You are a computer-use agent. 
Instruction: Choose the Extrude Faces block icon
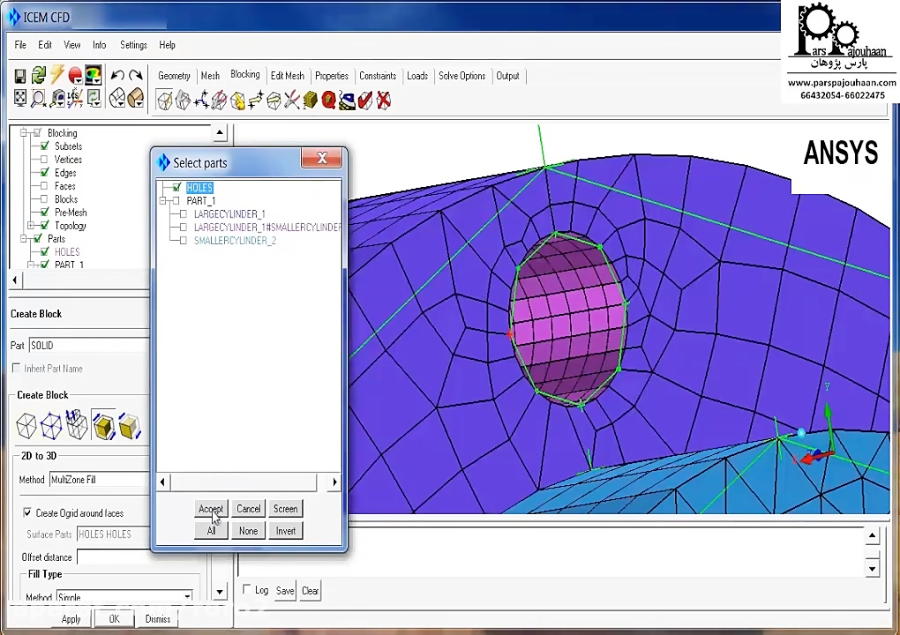(77, 424)
